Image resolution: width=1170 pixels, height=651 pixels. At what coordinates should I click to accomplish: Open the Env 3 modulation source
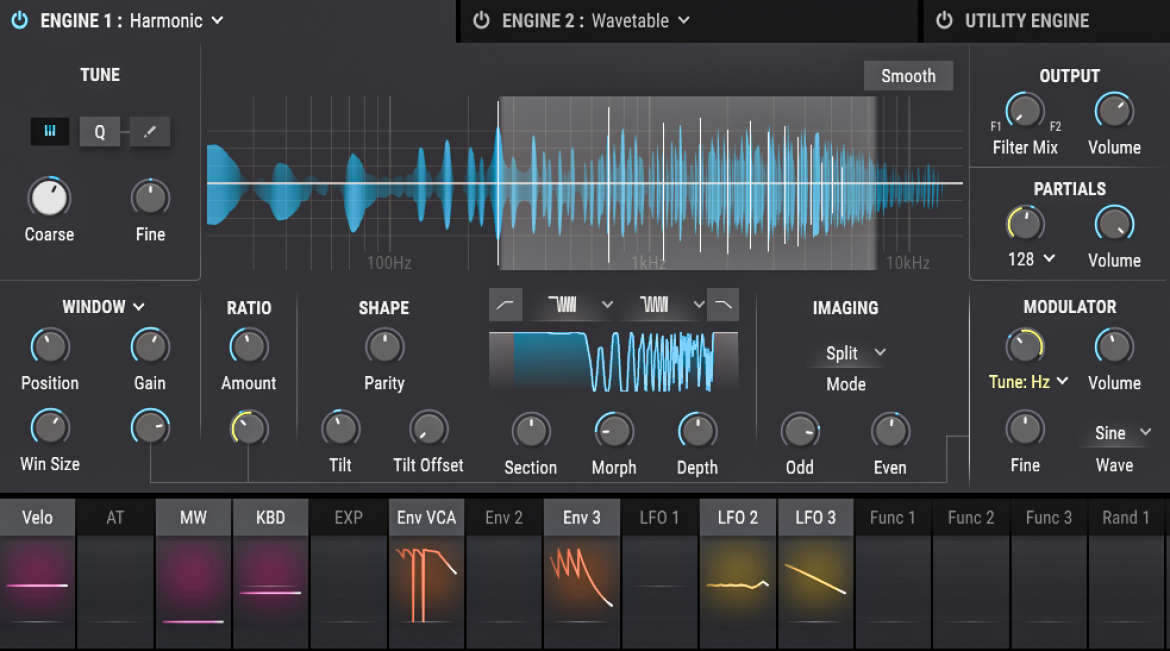pos(581,517)
